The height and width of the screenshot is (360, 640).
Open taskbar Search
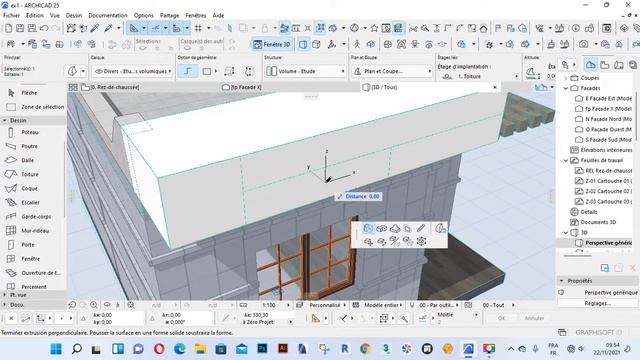(76, 349)
